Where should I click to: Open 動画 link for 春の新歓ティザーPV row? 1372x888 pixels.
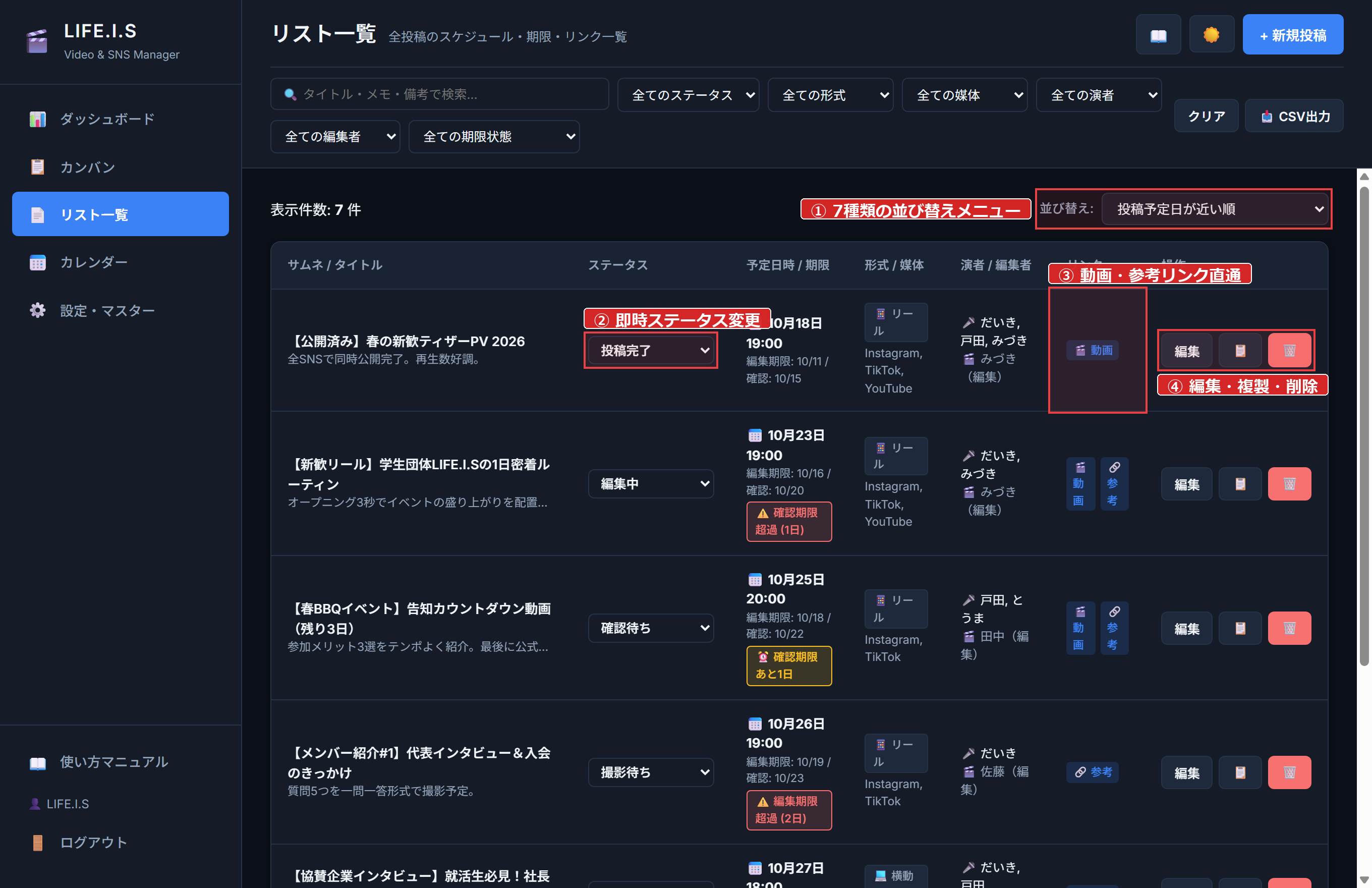(1093, 350)
